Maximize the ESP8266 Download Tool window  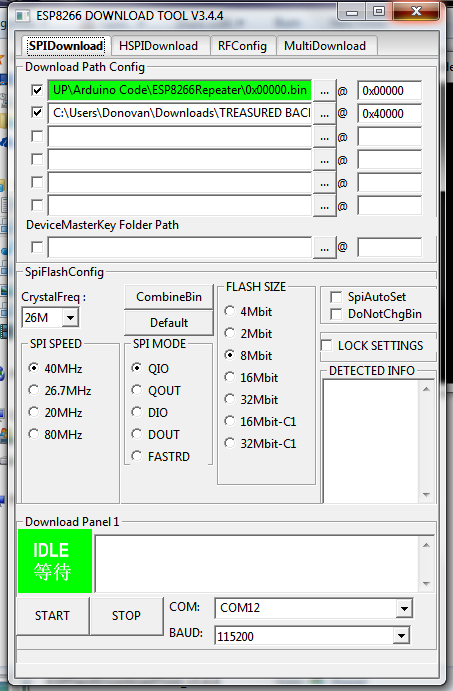pos(379,11)
